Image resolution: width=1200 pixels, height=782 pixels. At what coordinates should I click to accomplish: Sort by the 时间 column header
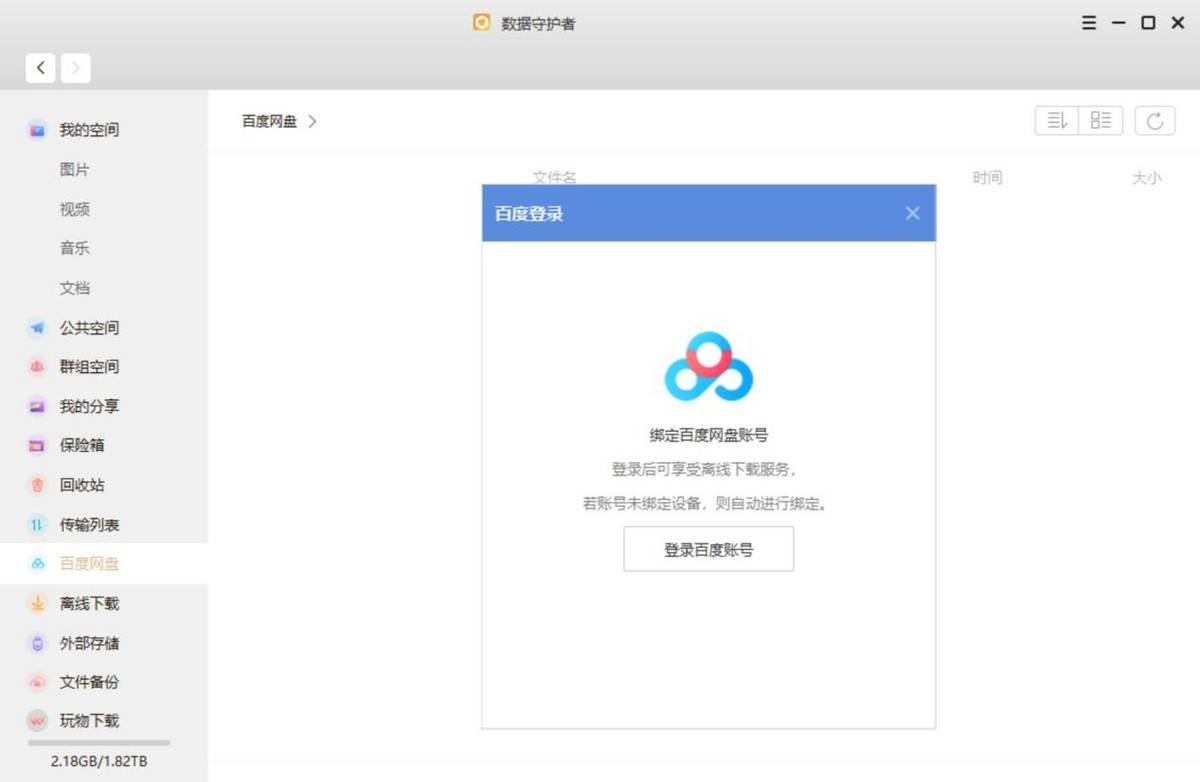coord(987,178)
